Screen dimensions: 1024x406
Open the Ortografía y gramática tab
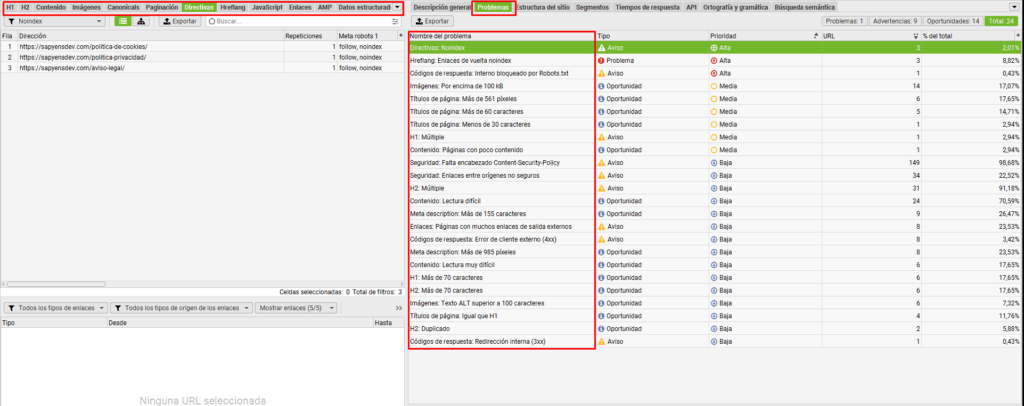click(x=735, y=7)
